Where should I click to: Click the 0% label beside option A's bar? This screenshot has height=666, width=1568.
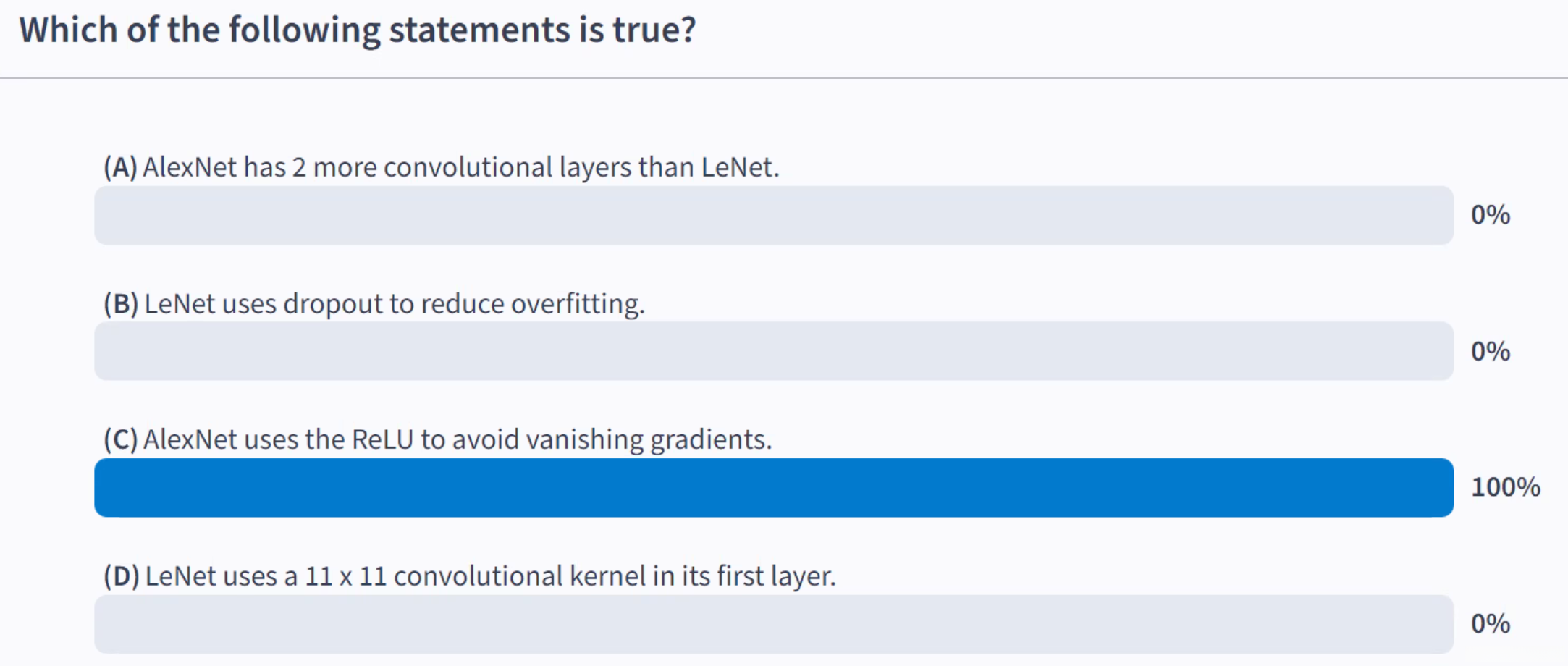click(1490, 215)
